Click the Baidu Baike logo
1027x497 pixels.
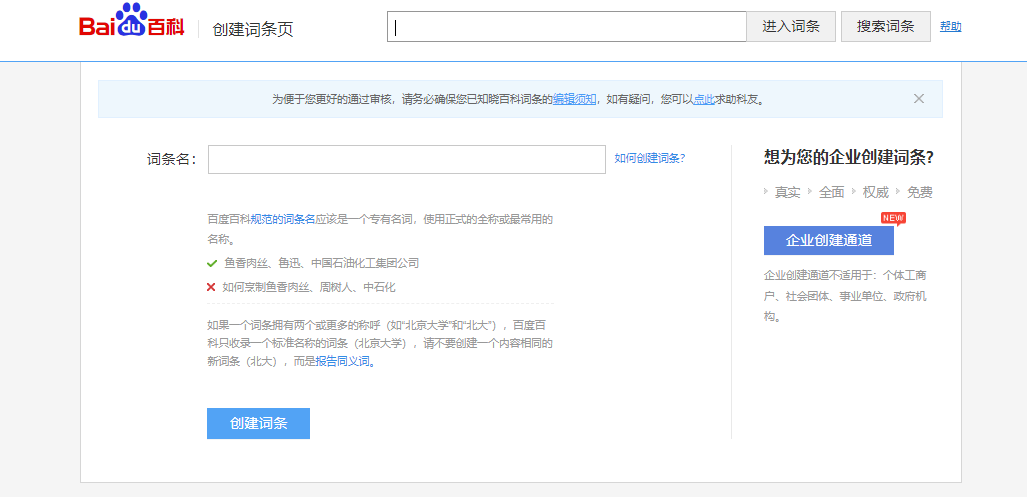coord(132,22)
